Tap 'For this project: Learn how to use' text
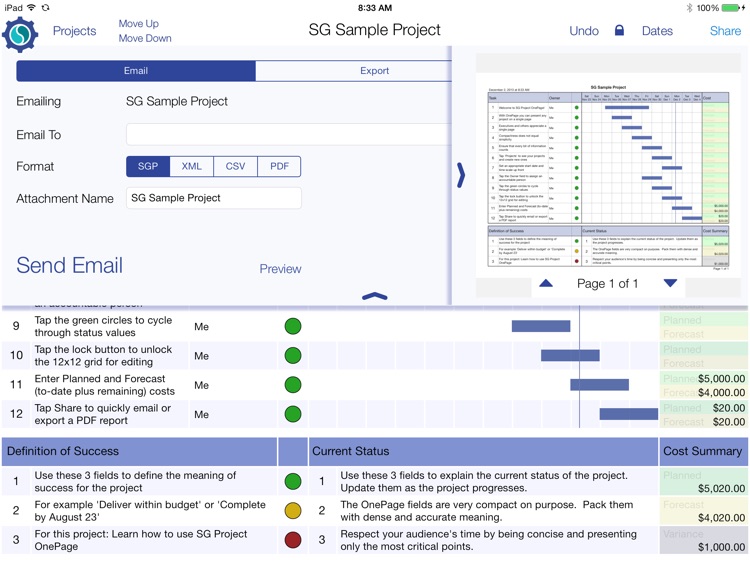The width and height of the screenshot is (750, 563). tap(141, 540)
